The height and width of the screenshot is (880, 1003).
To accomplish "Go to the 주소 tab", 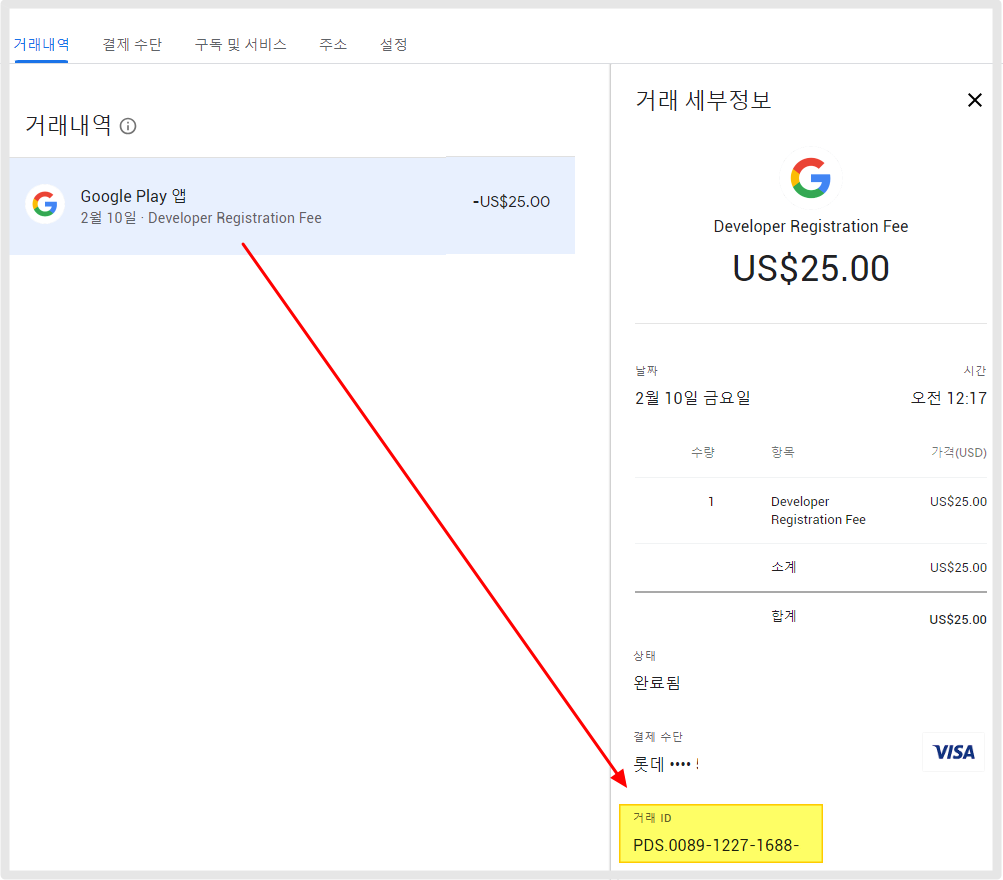I will point(333,45).
